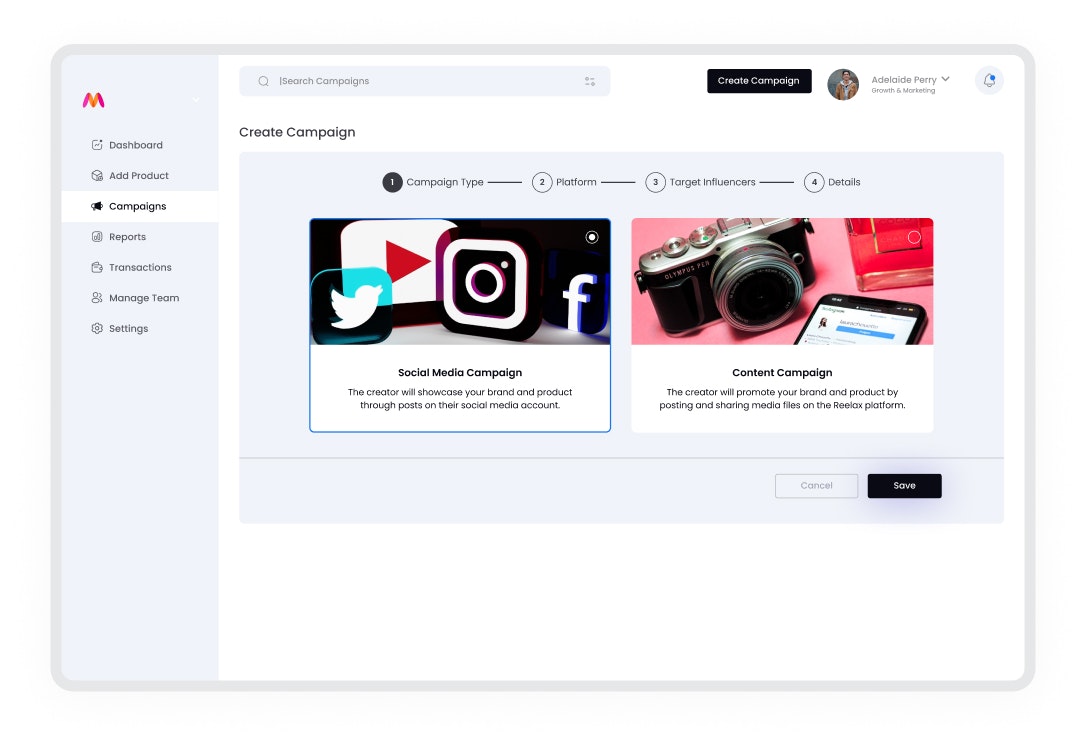The height and width of the screenshot is (748, 1086).
Task: Open notifications bell icon
Action: coord(989,80)
